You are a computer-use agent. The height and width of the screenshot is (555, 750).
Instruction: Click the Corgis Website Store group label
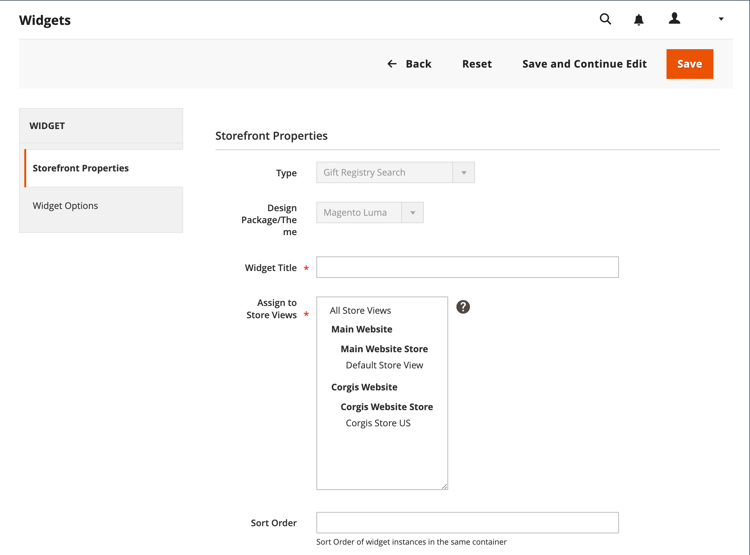(386, 407)
